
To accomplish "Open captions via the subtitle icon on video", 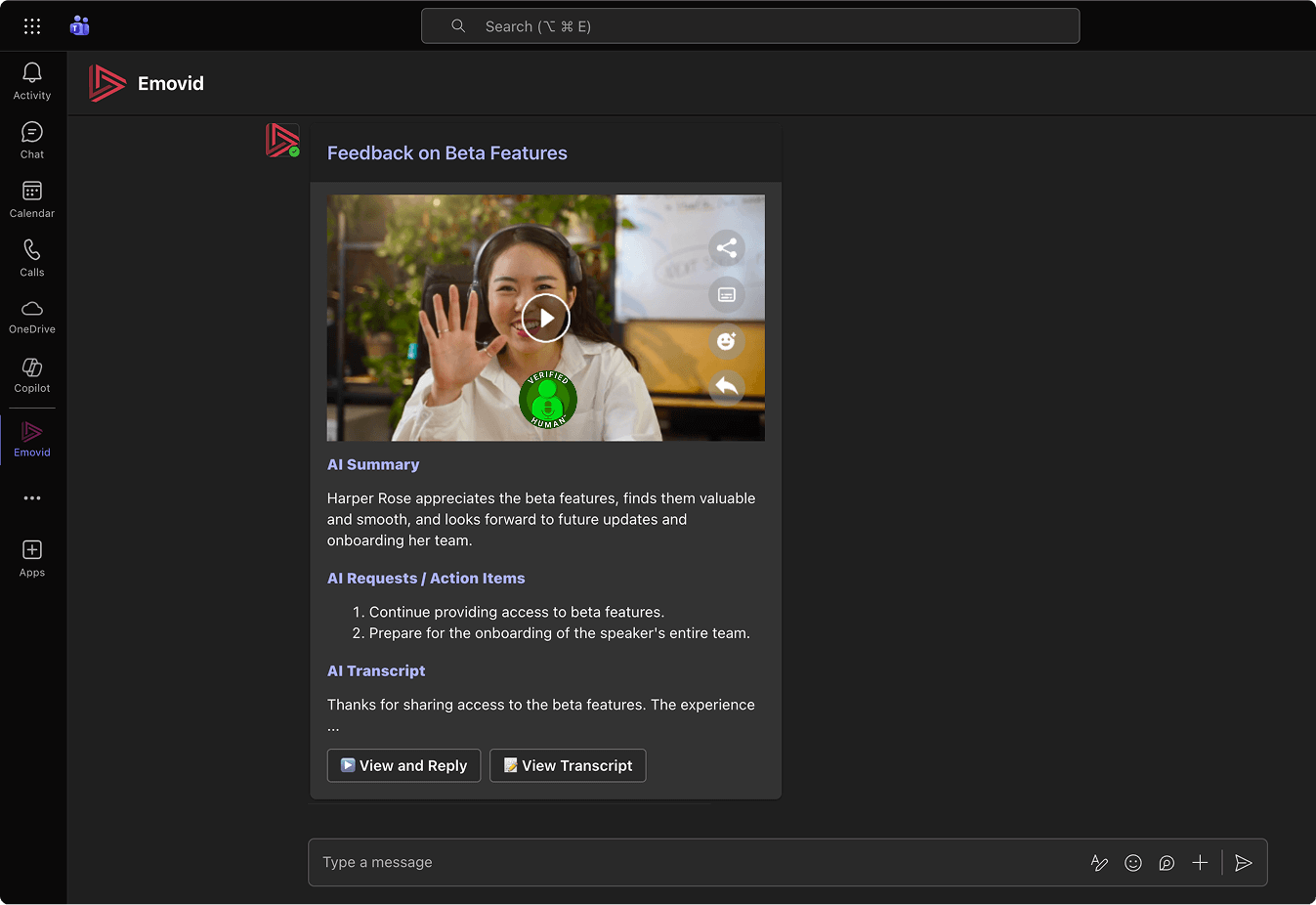I will pos(727,294).
